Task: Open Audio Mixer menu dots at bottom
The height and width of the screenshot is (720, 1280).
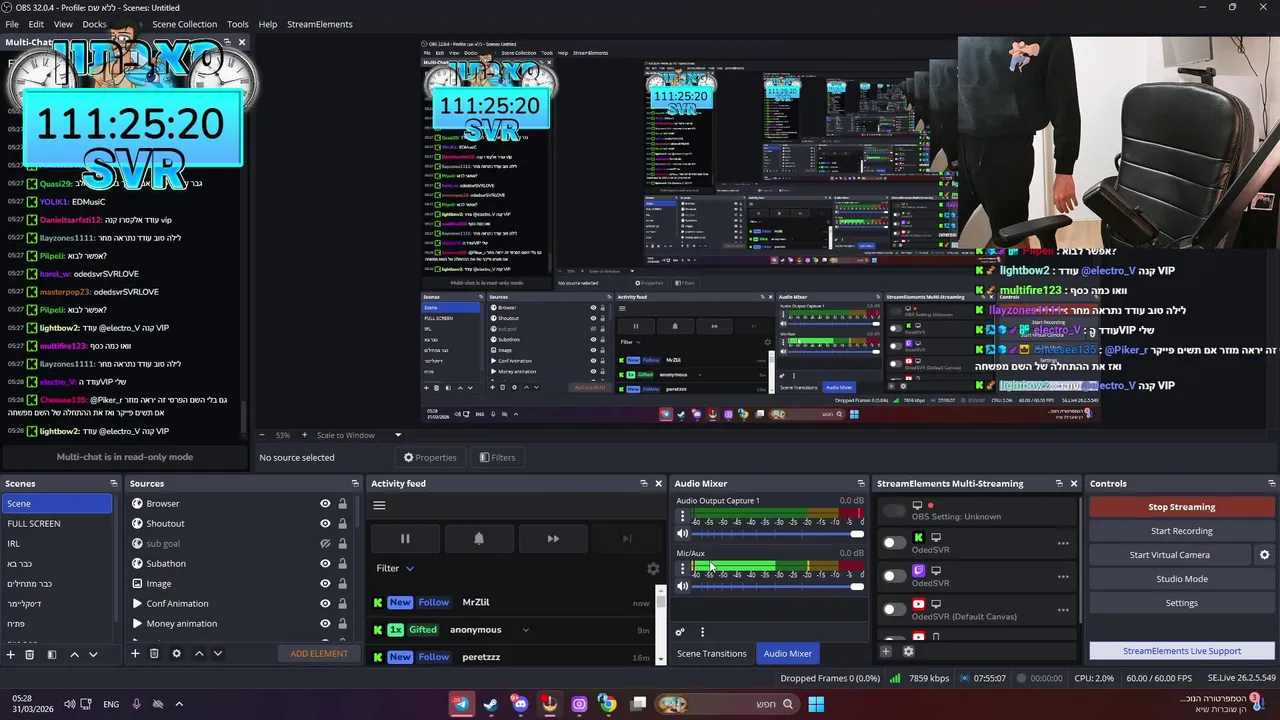Action: click(x=702, y=632)
